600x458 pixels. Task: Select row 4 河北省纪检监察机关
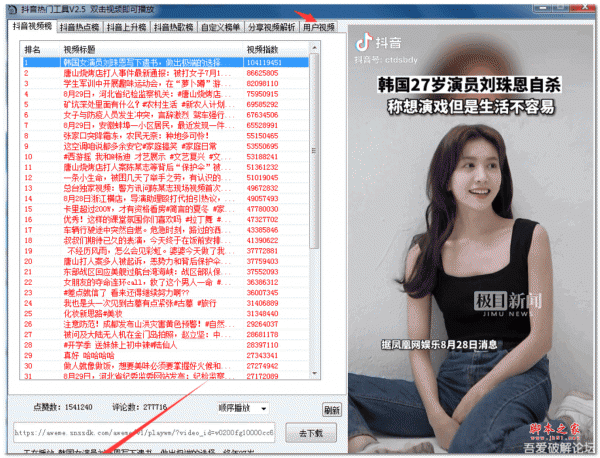165,94
